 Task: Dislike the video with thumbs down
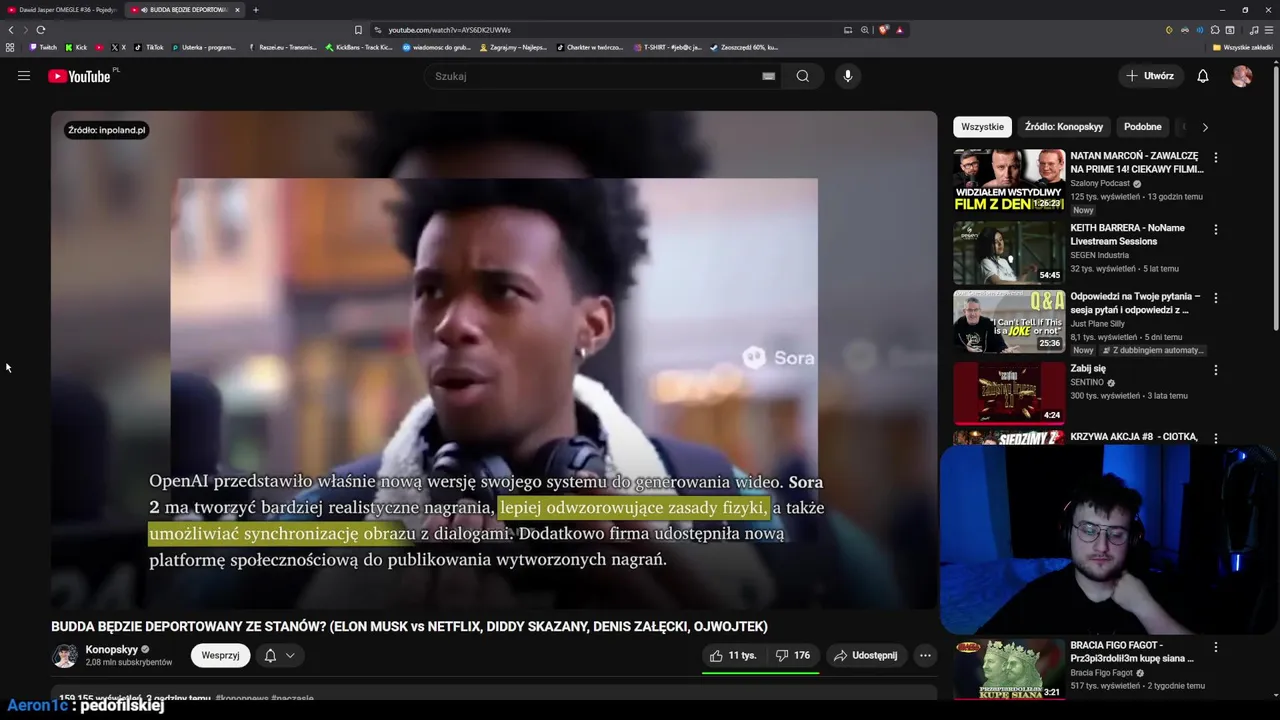(x=793, y=656)
